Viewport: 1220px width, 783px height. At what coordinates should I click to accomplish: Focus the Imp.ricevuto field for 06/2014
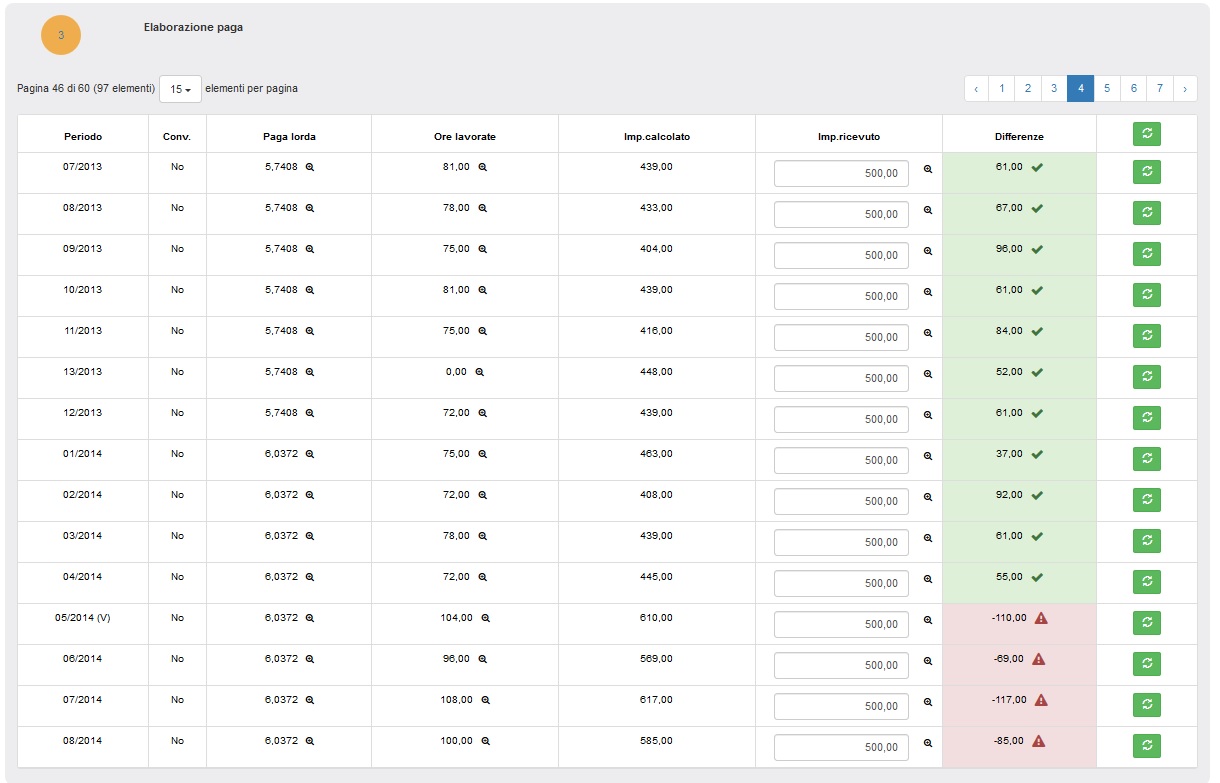841,665
